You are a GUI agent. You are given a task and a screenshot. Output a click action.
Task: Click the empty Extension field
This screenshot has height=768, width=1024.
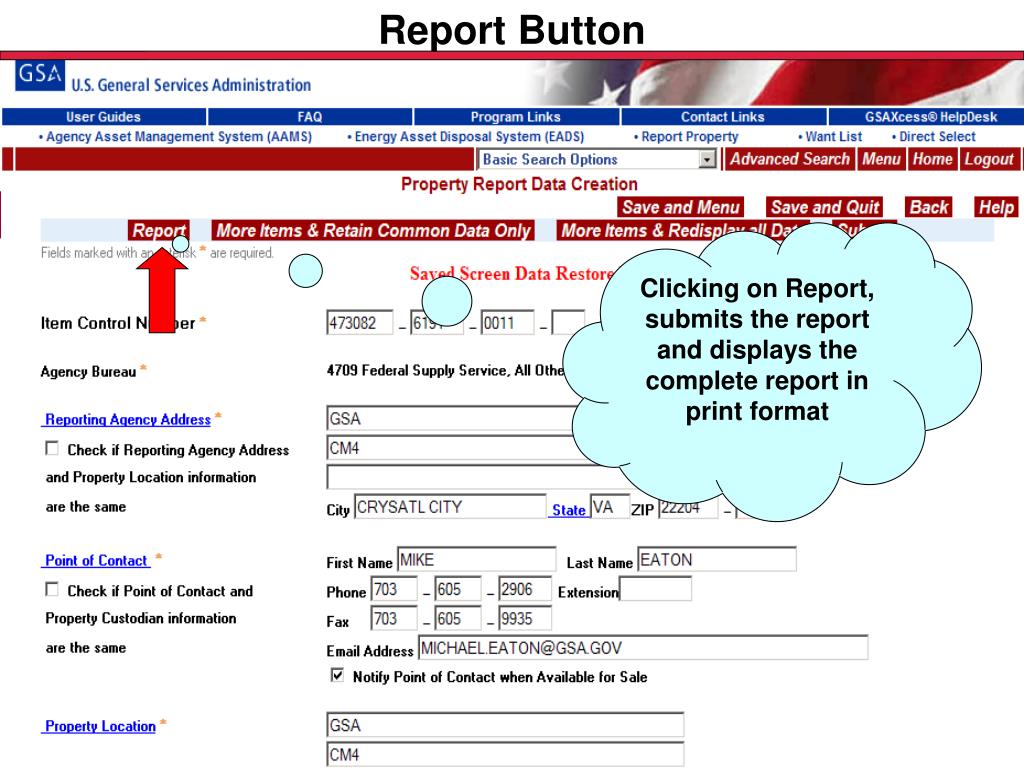655,589
